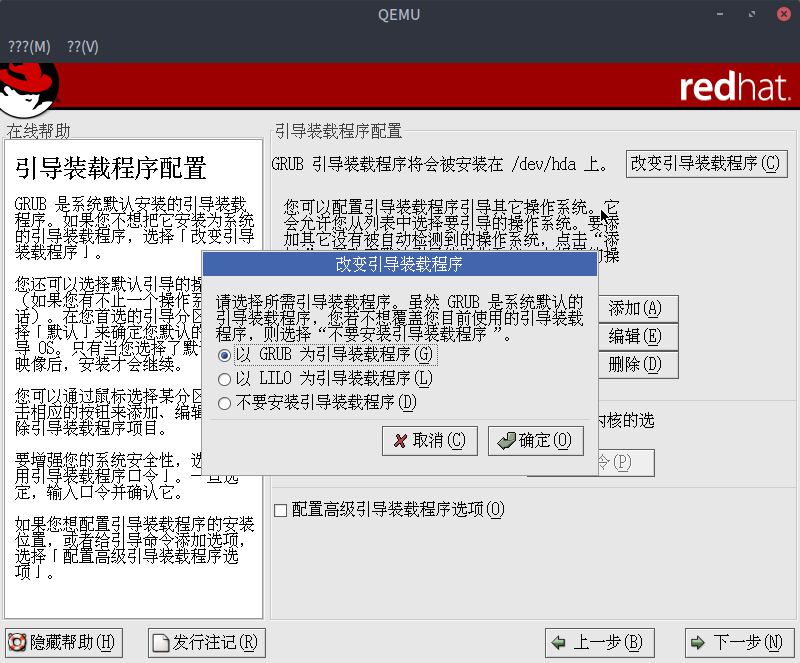Click the 引导装载程序配置 help heading

(x=111, y=168)
